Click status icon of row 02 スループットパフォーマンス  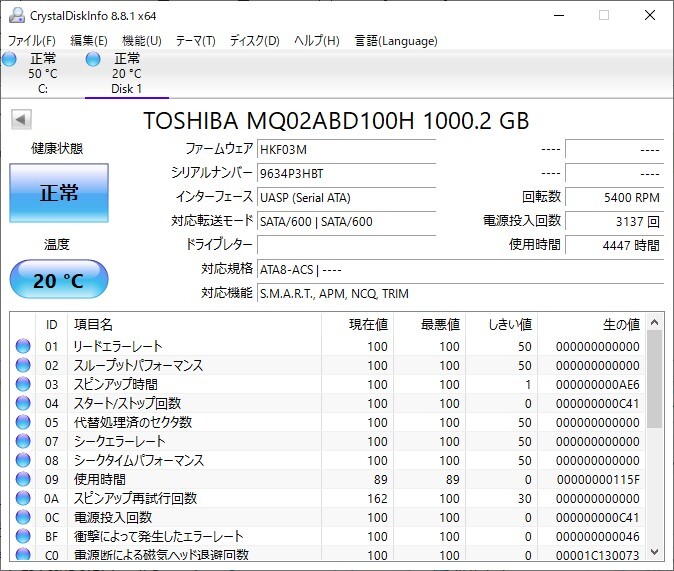click(x=23, y=365)
